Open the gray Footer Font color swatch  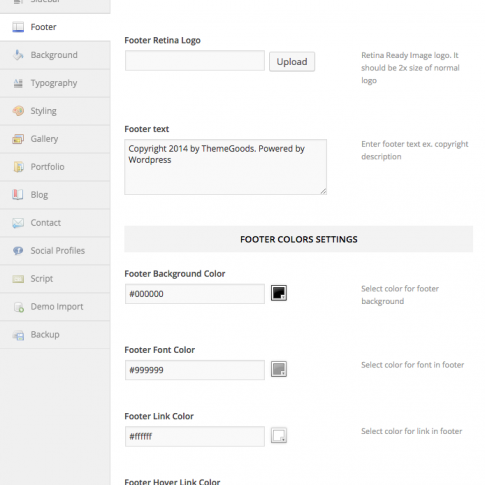pos(279,369)
